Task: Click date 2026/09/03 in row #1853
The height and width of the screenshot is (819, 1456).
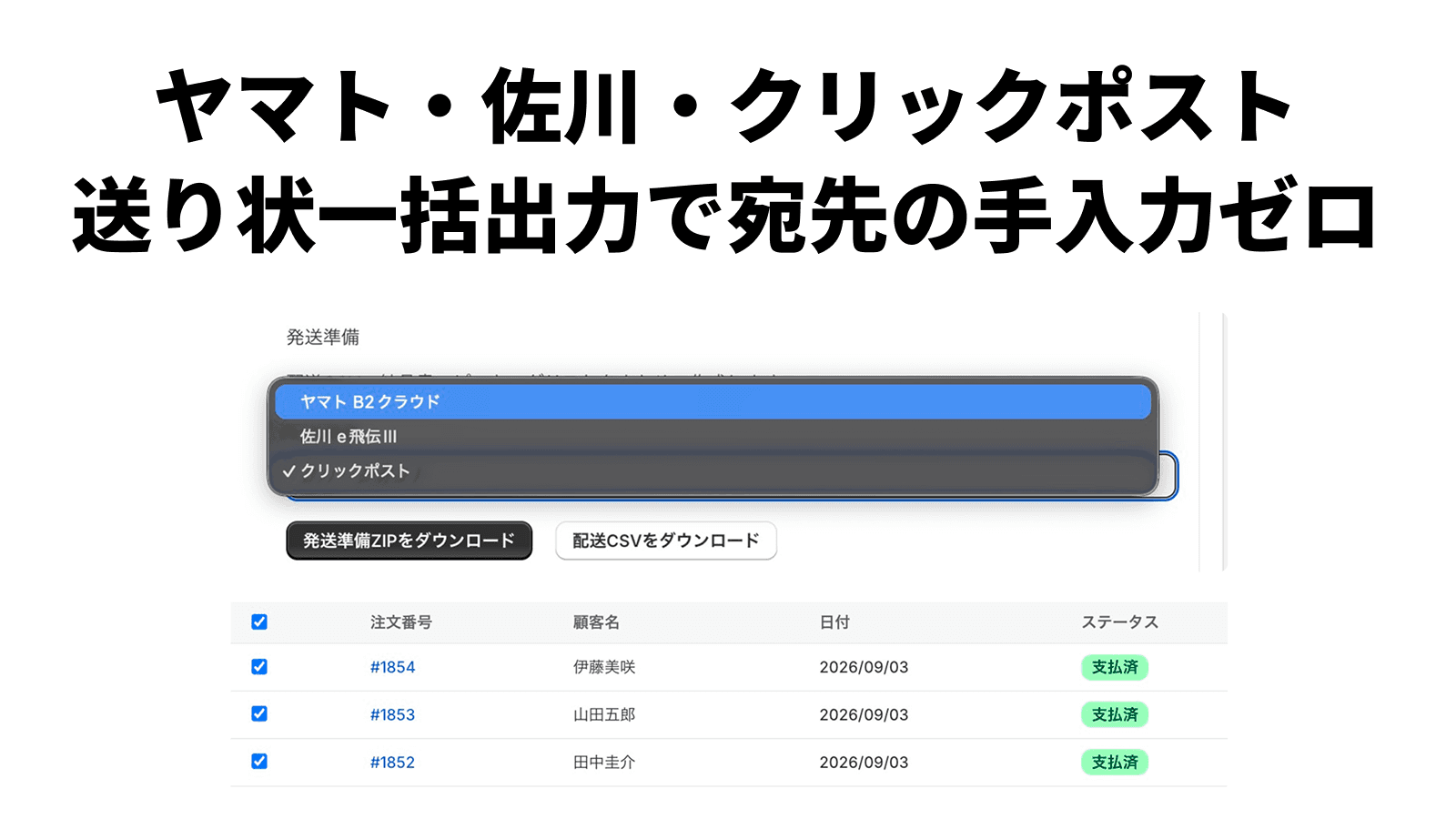Action: [x=864, y=714]
